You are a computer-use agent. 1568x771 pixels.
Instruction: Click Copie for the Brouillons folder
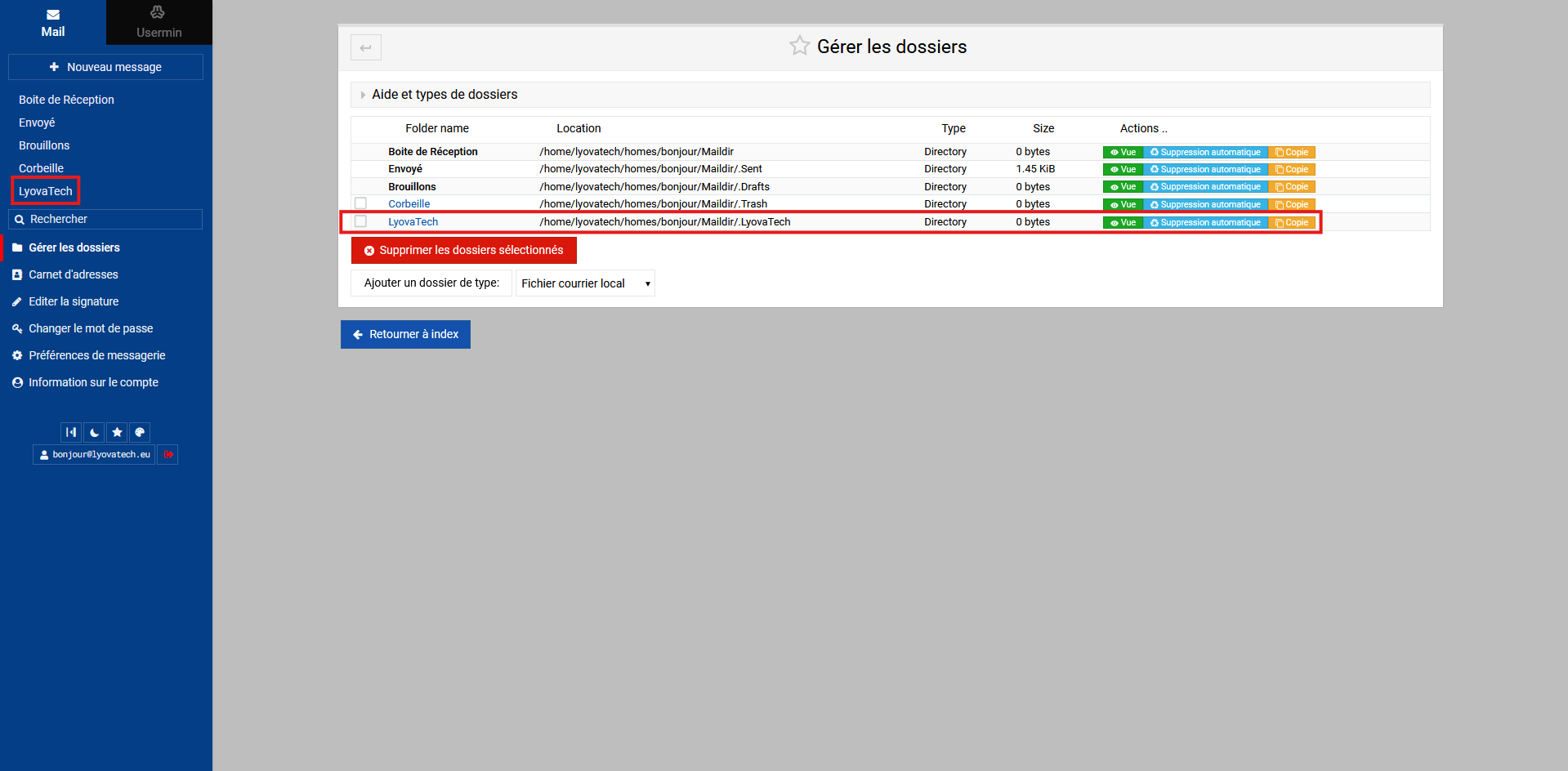1292,187
